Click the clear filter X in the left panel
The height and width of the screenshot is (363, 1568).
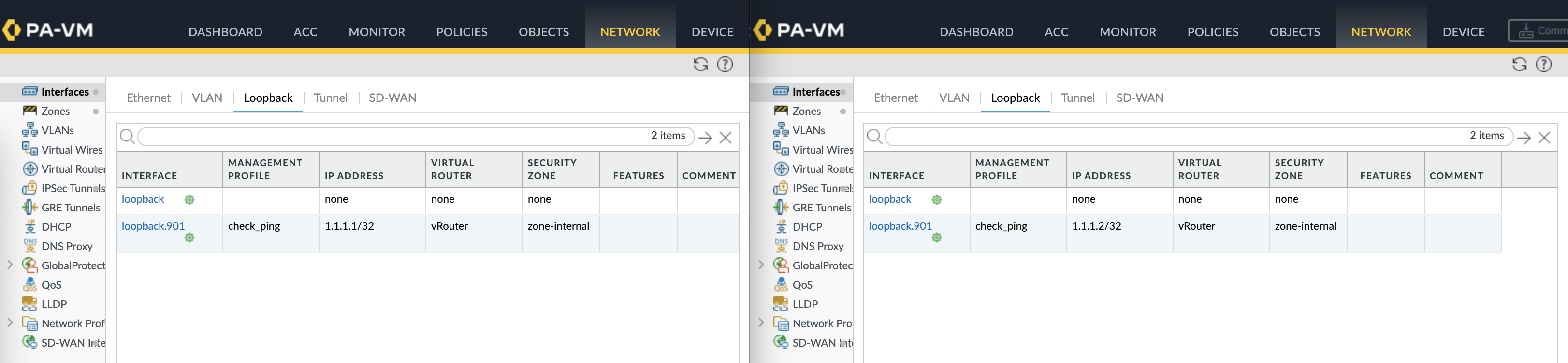(725, 138)
